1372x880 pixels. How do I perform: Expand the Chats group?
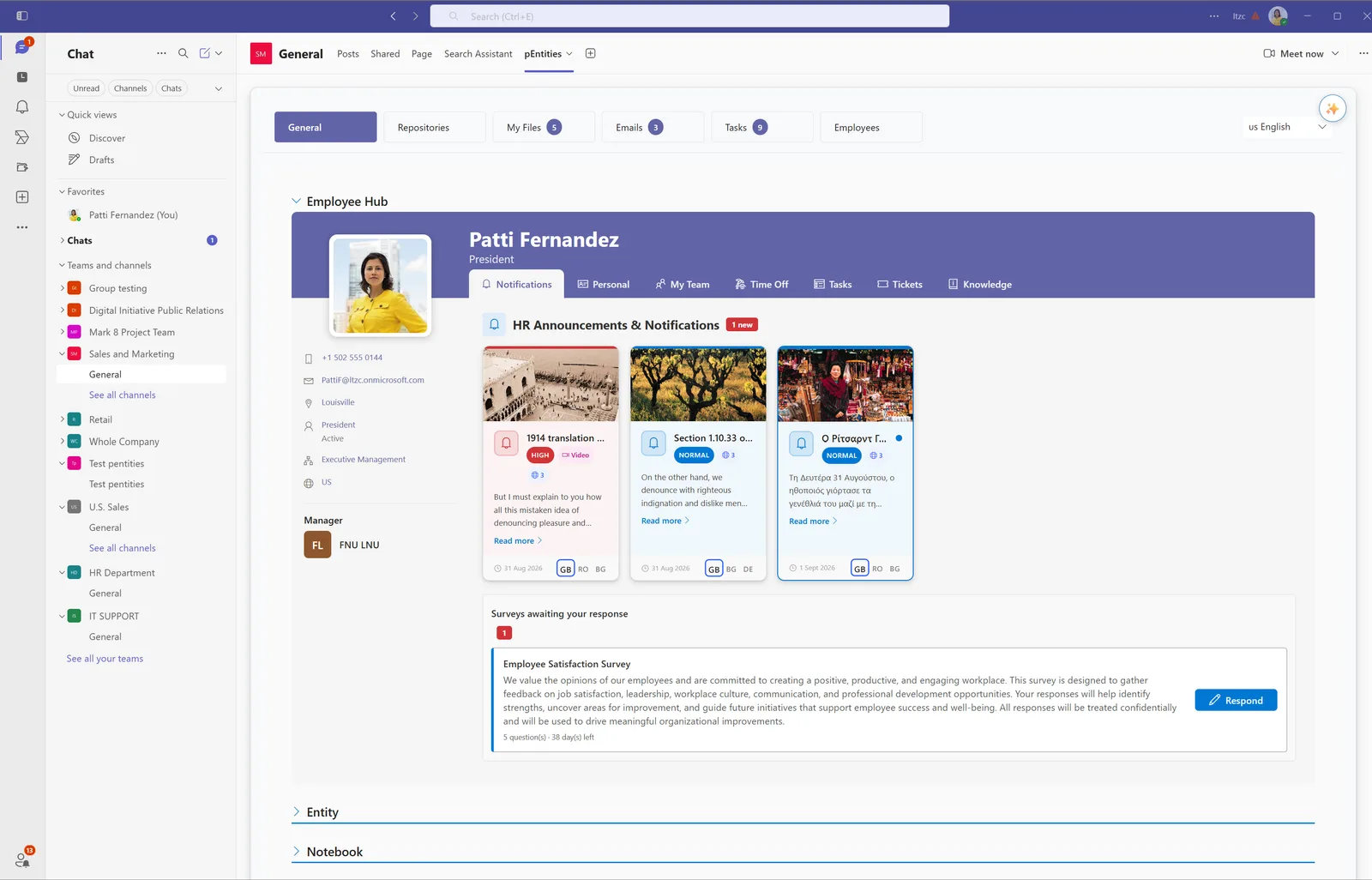point(62,241)
